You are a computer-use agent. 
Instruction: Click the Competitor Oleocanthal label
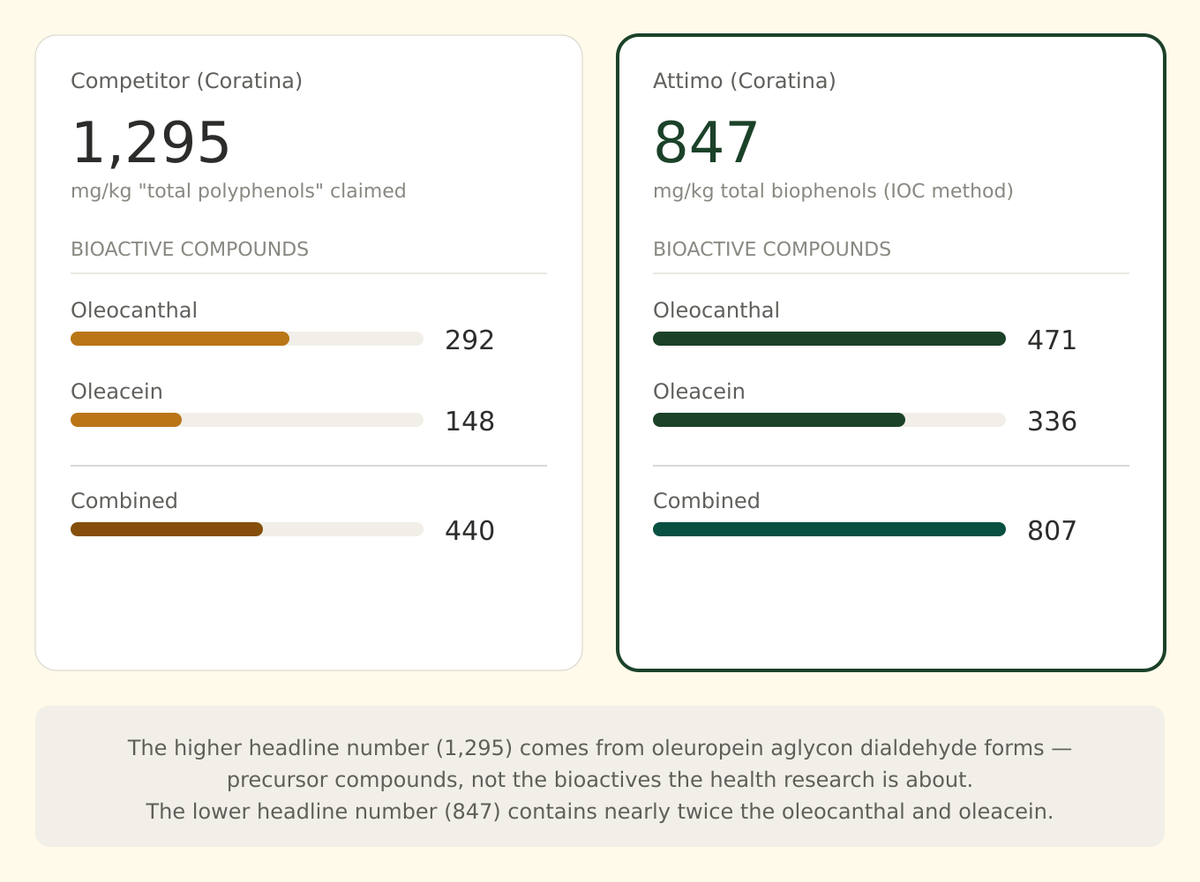[134, 310]
